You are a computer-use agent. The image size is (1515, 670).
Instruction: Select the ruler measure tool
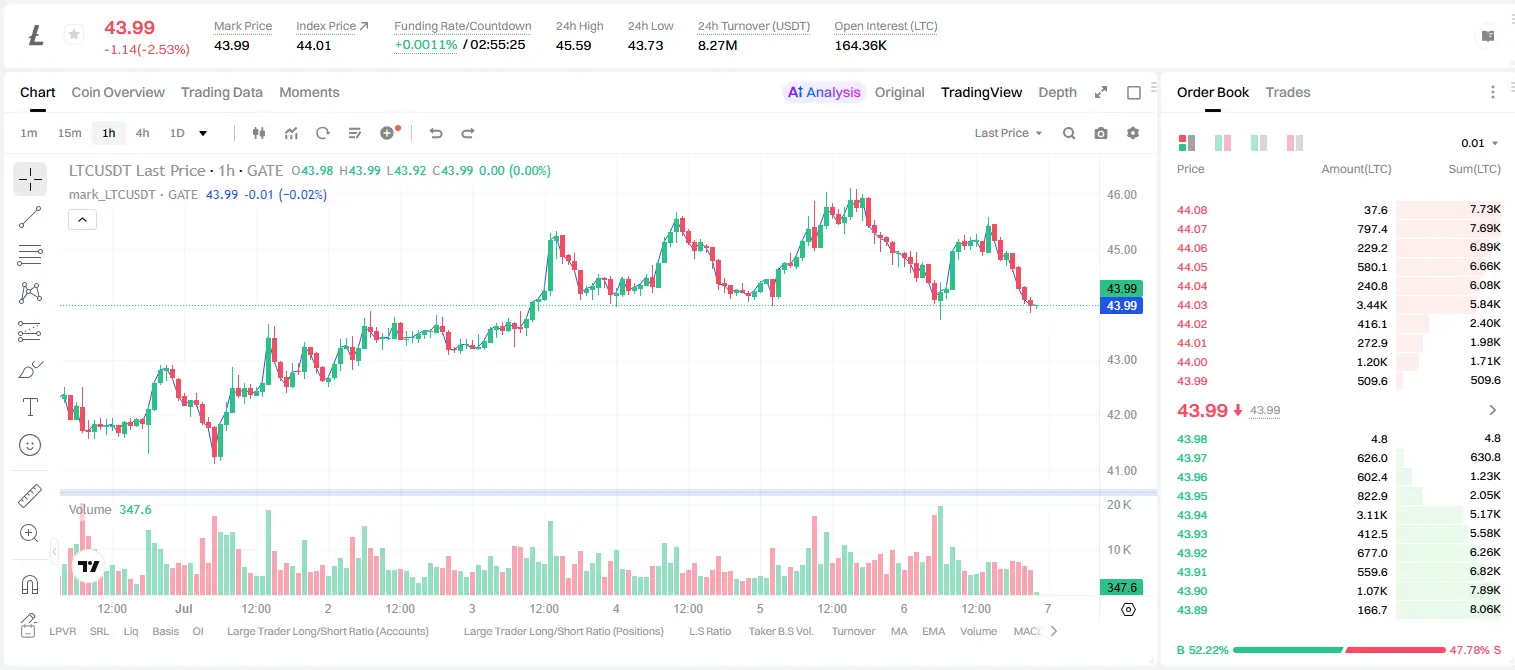click(x=30, y=496)
